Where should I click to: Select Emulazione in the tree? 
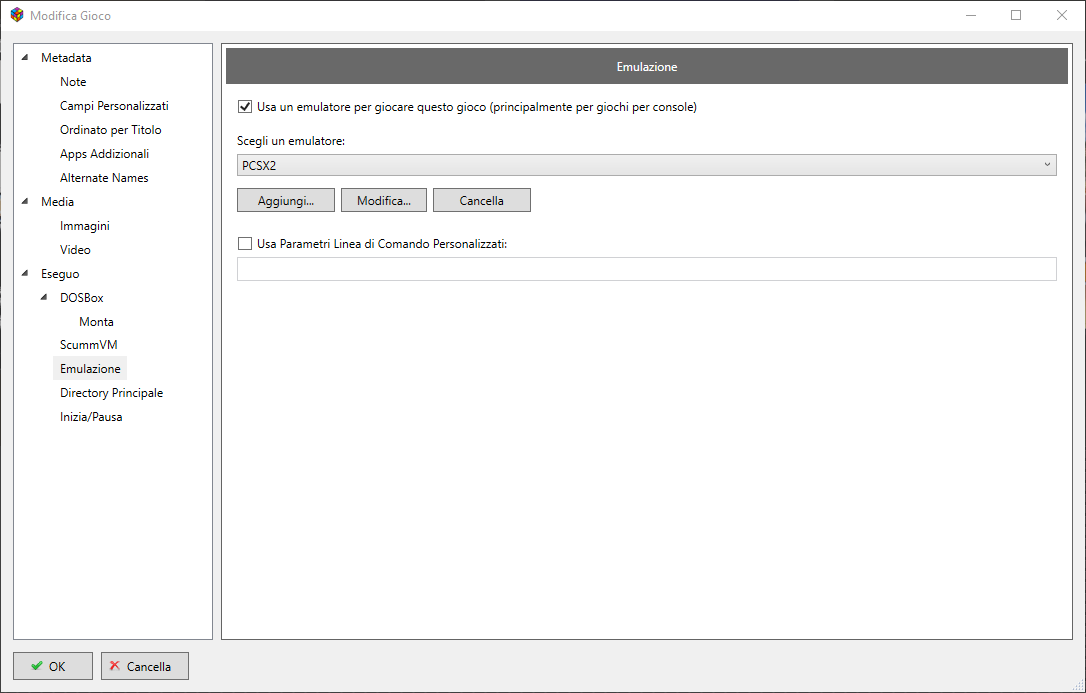point(90,369)
